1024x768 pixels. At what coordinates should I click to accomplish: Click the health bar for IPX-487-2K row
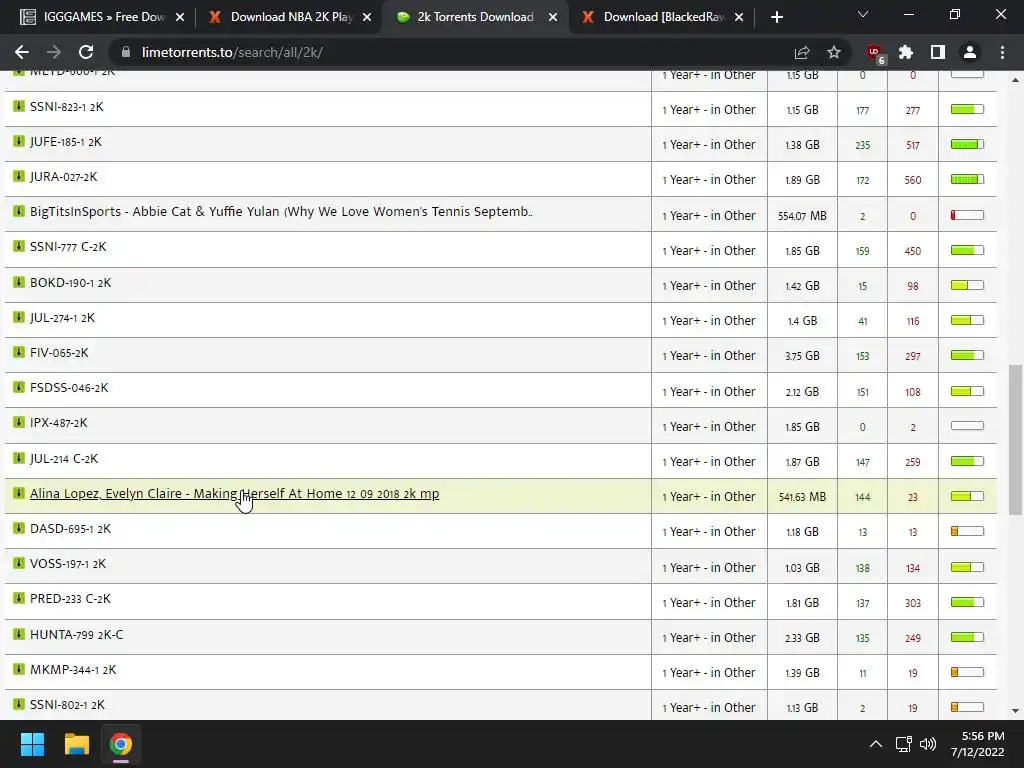coord(967,426)
